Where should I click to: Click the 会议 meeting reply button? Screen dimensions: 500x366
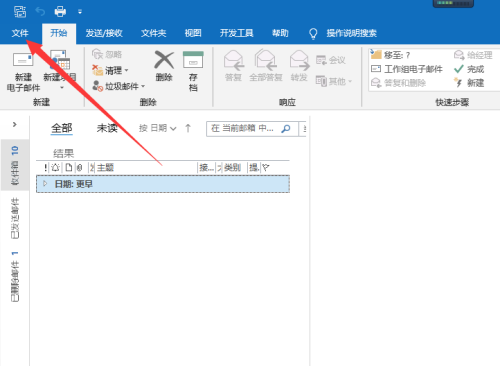[x=331, y=60]
